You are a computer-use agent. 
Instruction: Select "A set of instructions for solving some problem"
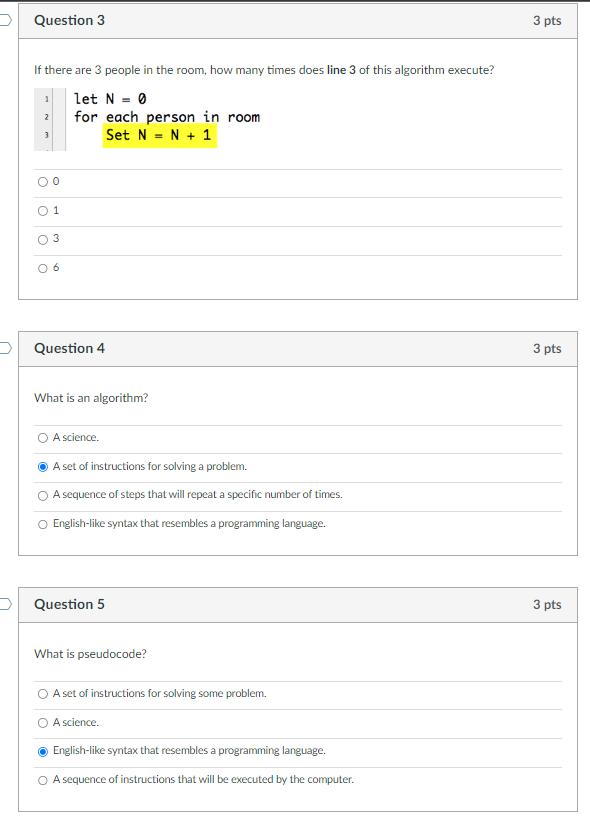click(x=43, y=693)
